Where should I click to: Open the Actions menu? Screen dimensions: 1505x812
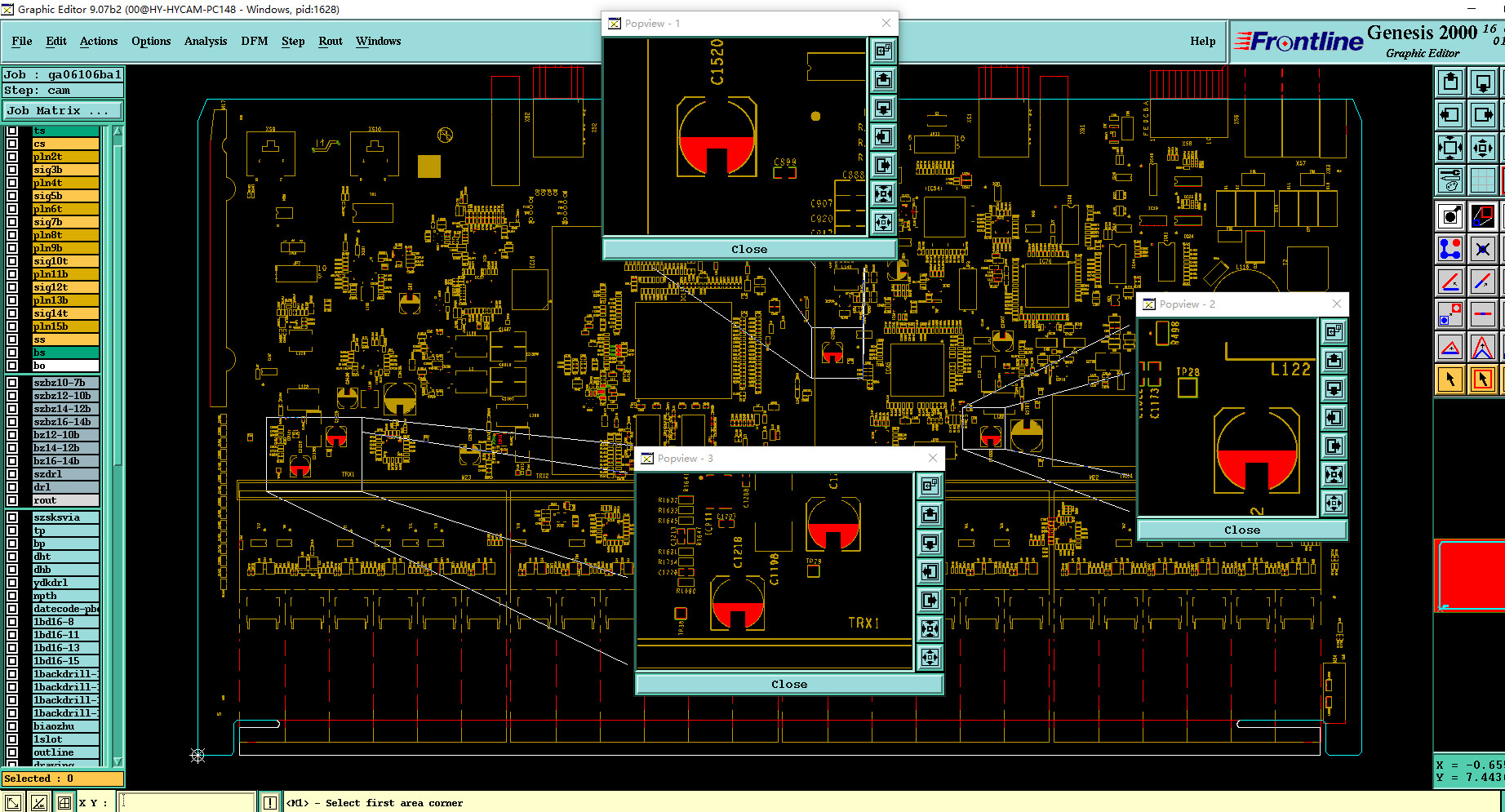[99, 41]
